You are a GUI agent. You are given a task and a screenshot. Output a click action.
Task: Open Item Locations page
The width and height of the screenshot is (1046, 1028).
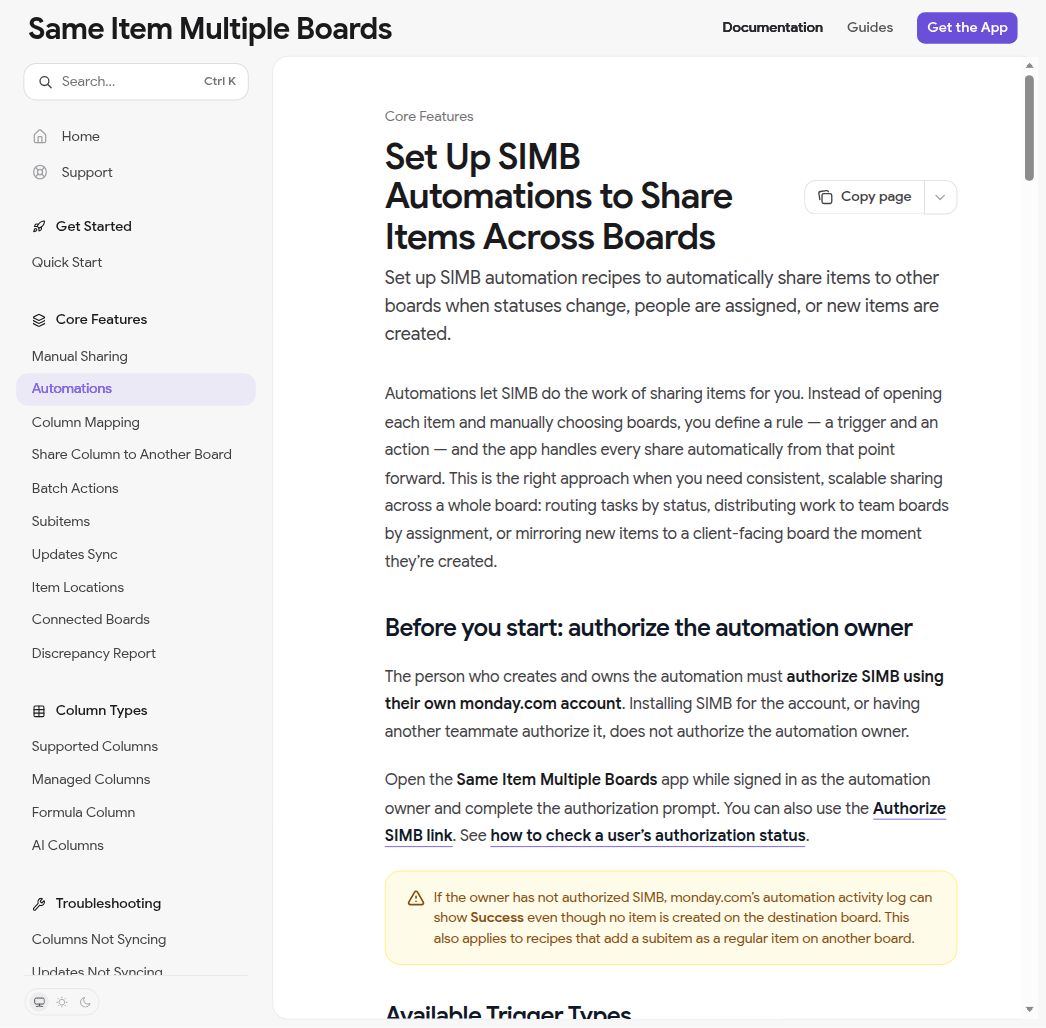(77, 587)
